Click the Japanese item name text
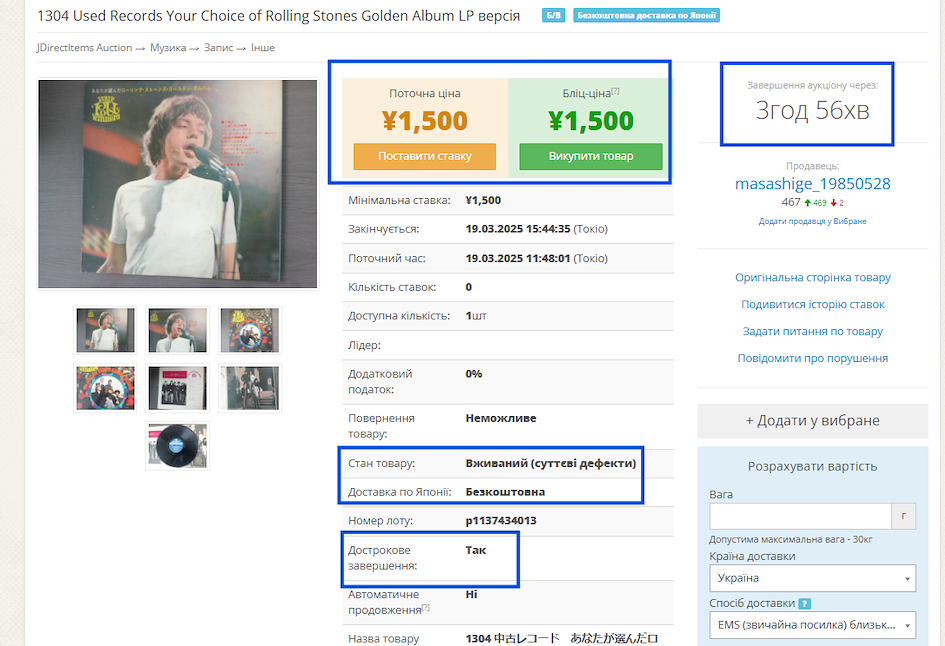The height and width of the screenshot is (646, 945). [562, 638]
